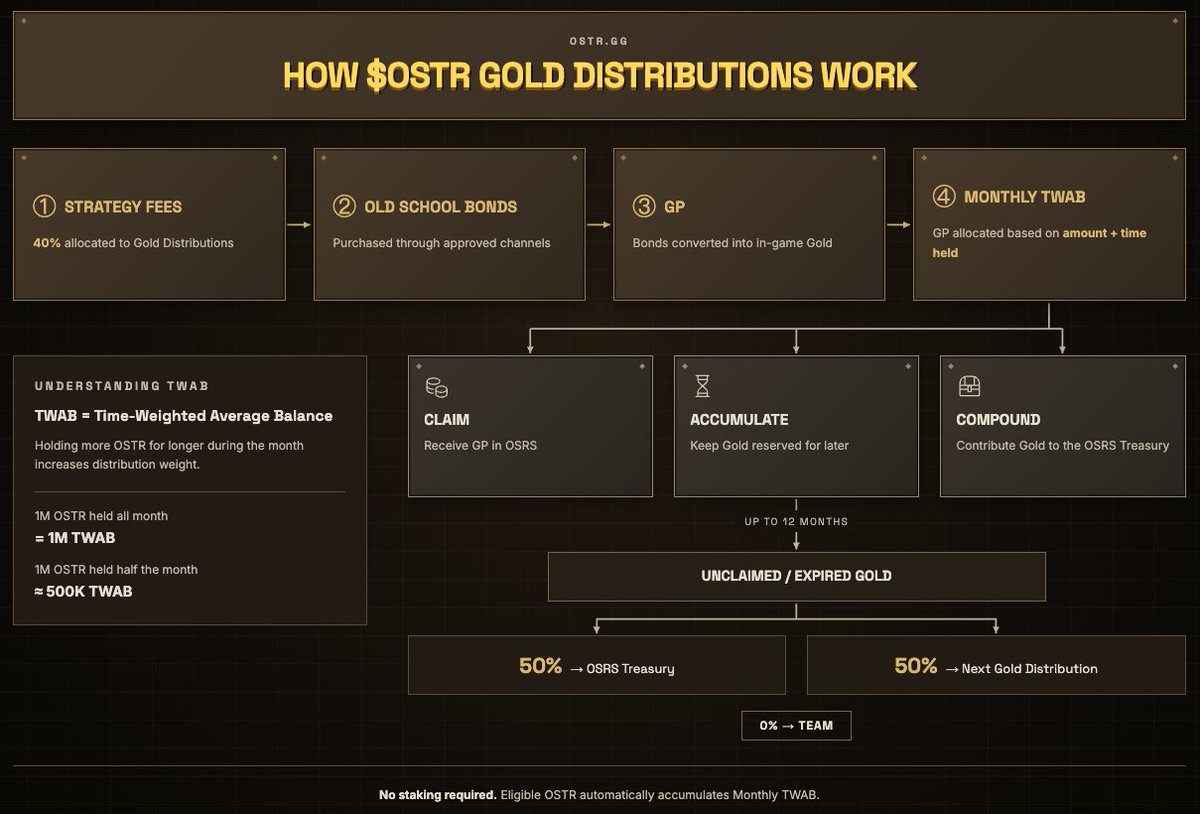Select the ACCUMULATE card heading
This screenshot has height=814, width=1200.
point(739,420)
